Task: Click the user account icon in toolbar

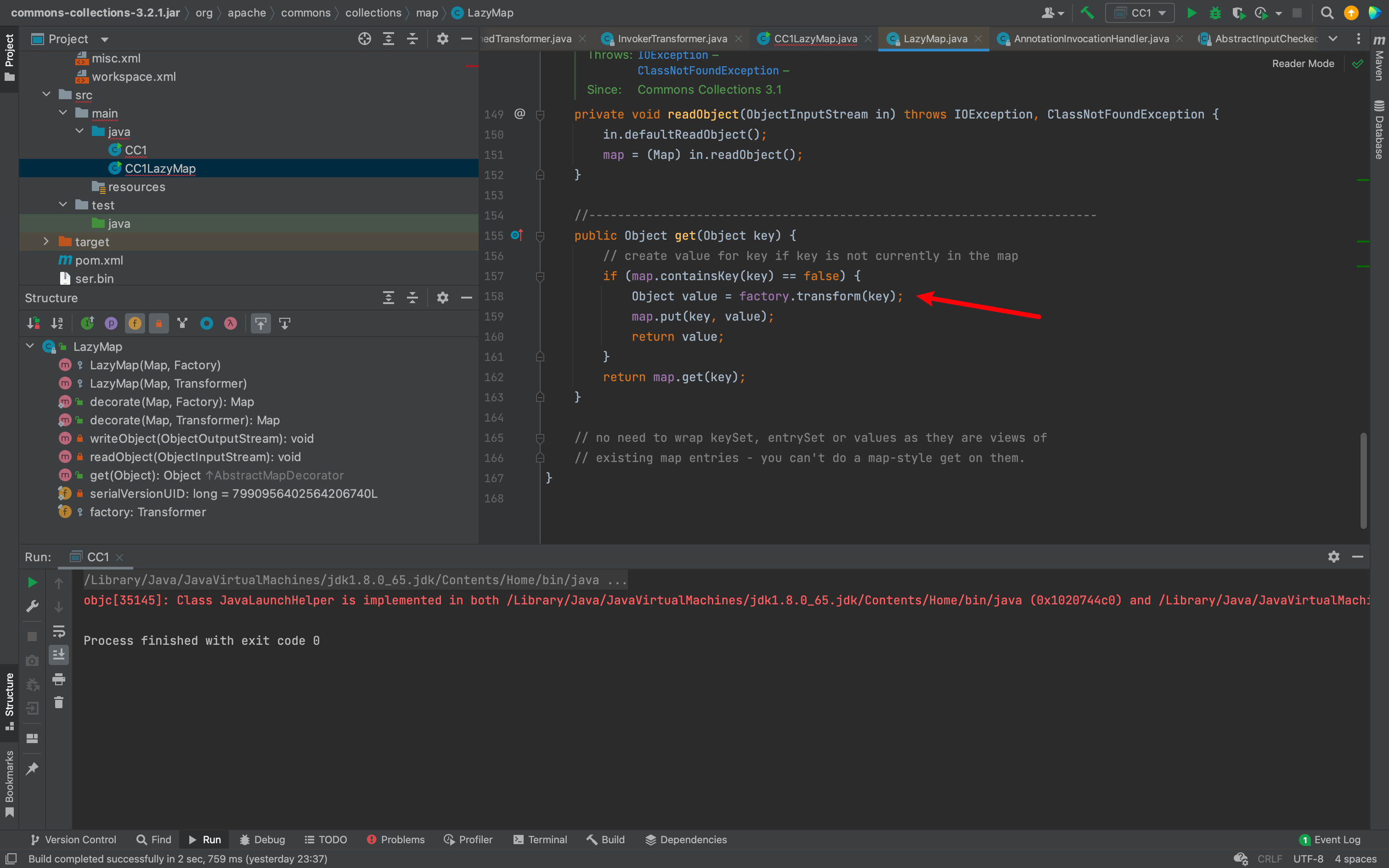Action: tap(1052, 13)
